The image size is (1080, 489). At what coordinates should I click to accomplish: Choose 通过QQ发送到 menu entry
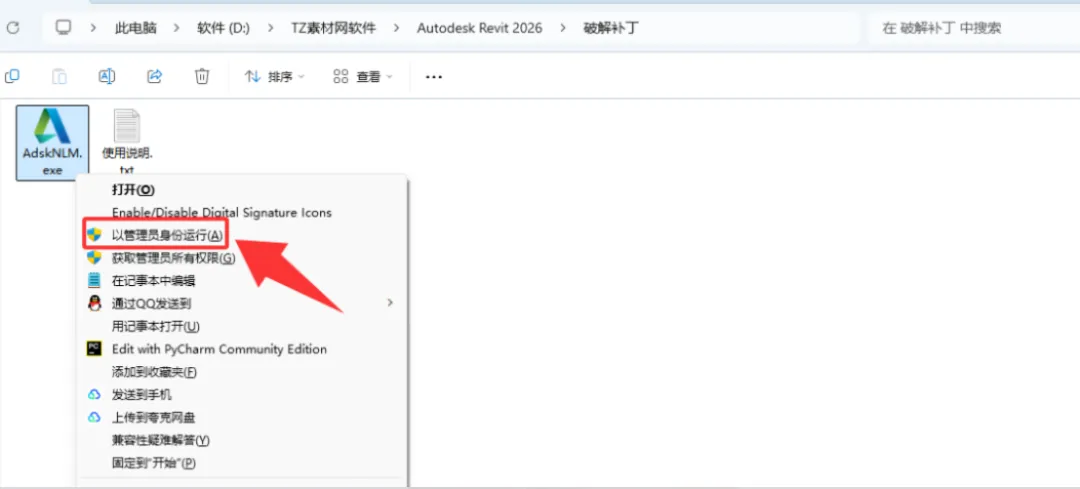152,303
